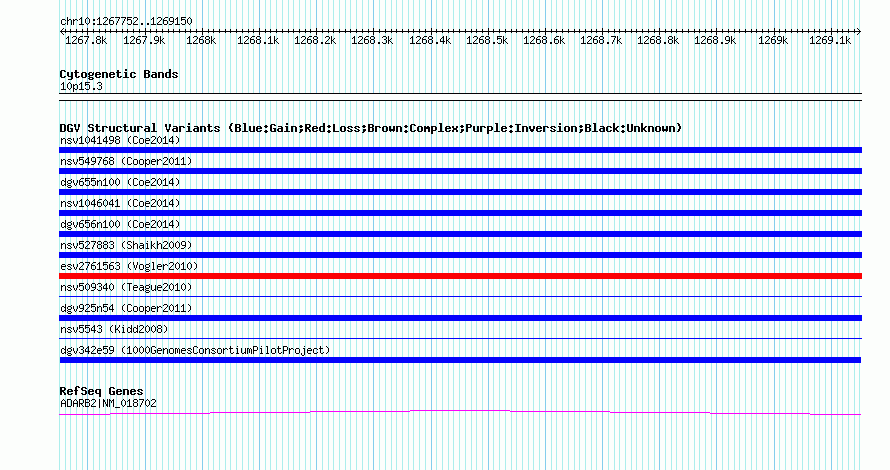This screenshot has height=470, width=890.
Task: Open variant nsv5543 (Kidd2008) label
Action: pyautogui.click(x=114, y=329)
